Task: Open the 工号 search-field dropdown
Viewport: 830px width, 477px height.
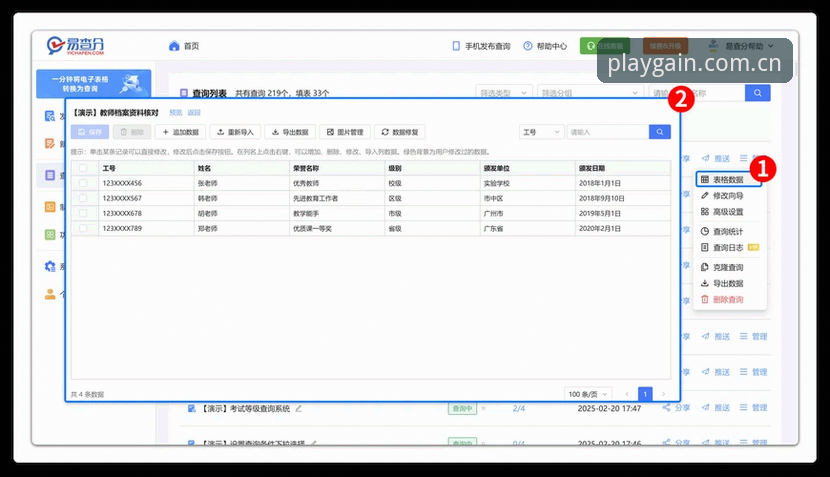Action: (x=541, y=132)
